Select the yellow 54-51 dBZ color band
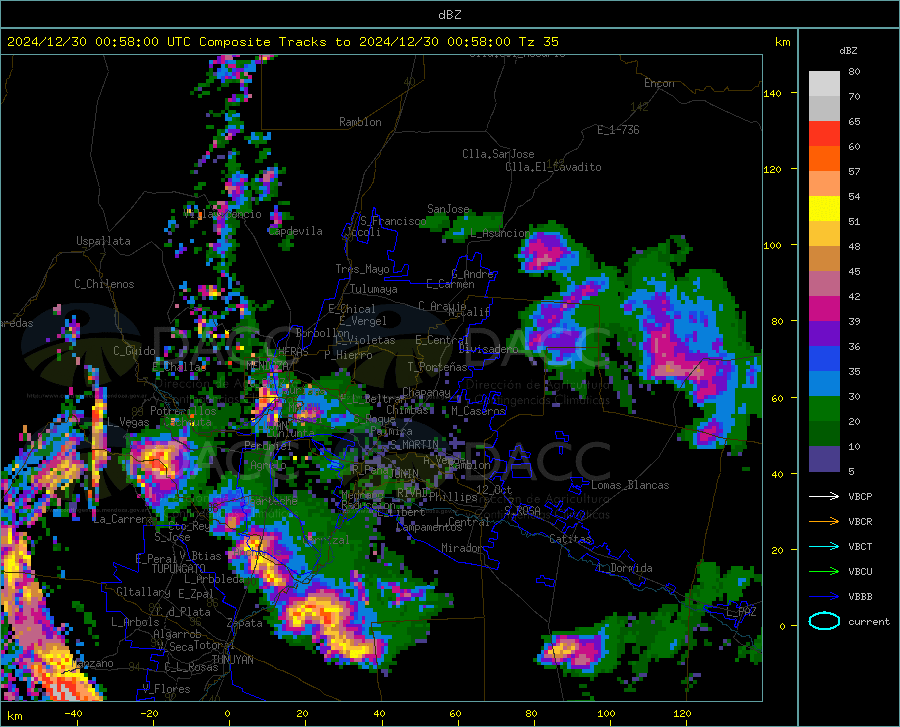The width and height of the screenshot is (900, 727). [x=824, y=209]
